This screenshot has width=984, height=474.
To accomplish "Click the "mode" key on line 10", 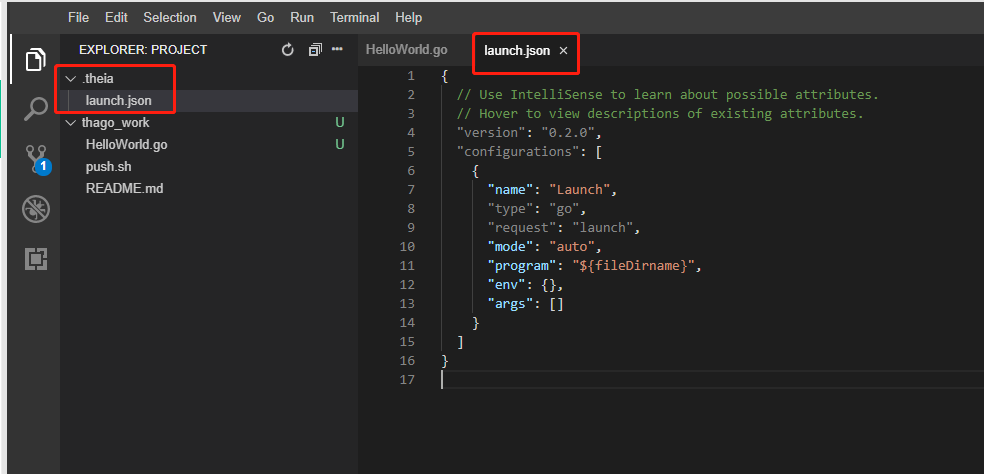I will [x=511, y=247].
